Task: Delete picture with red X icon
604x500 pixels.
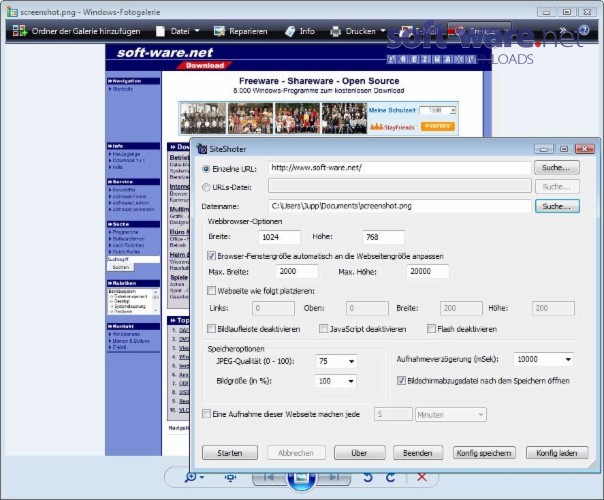Action: point(422,477)
